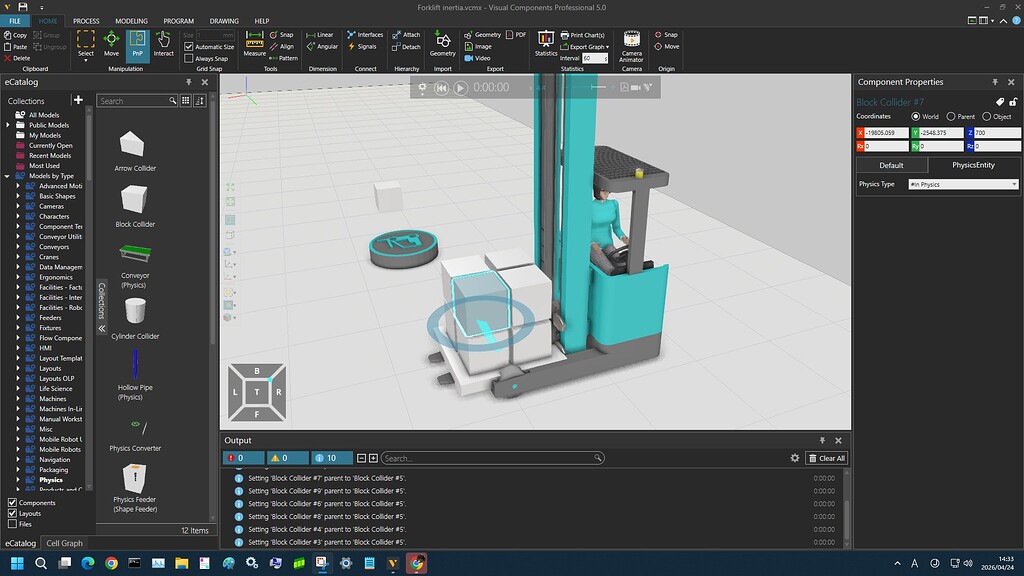Click the simulation speed slider
The image size is (1024, 576).
click(x=598, y=87)
